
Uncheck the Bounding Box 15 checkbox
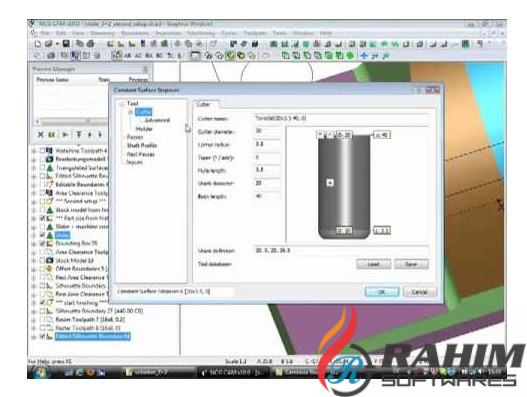point(42,243)
